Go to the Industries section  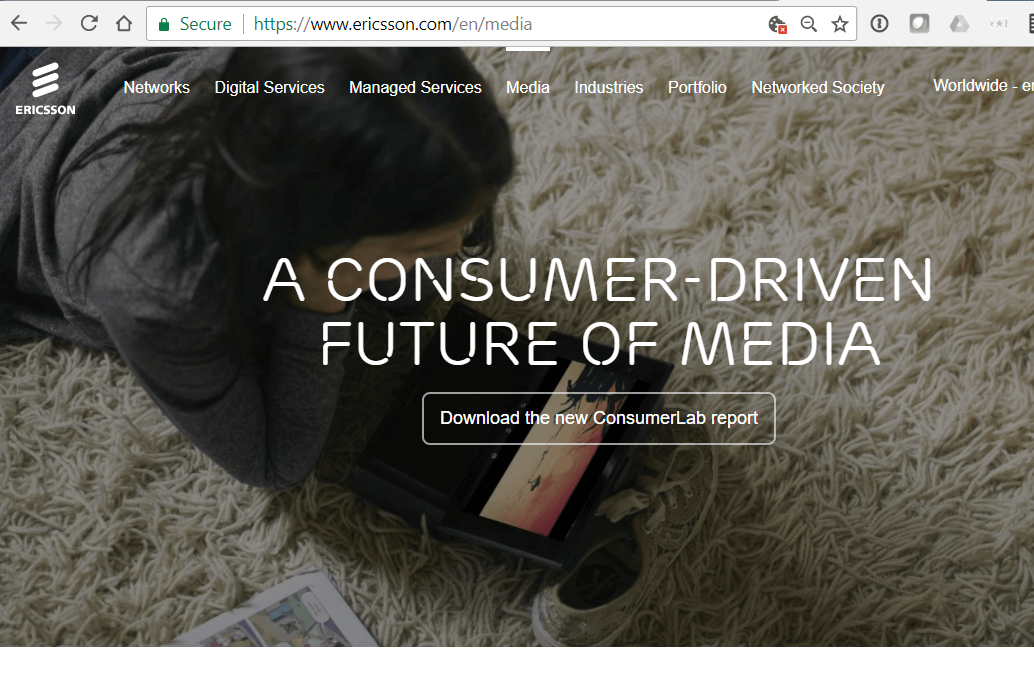608,88
